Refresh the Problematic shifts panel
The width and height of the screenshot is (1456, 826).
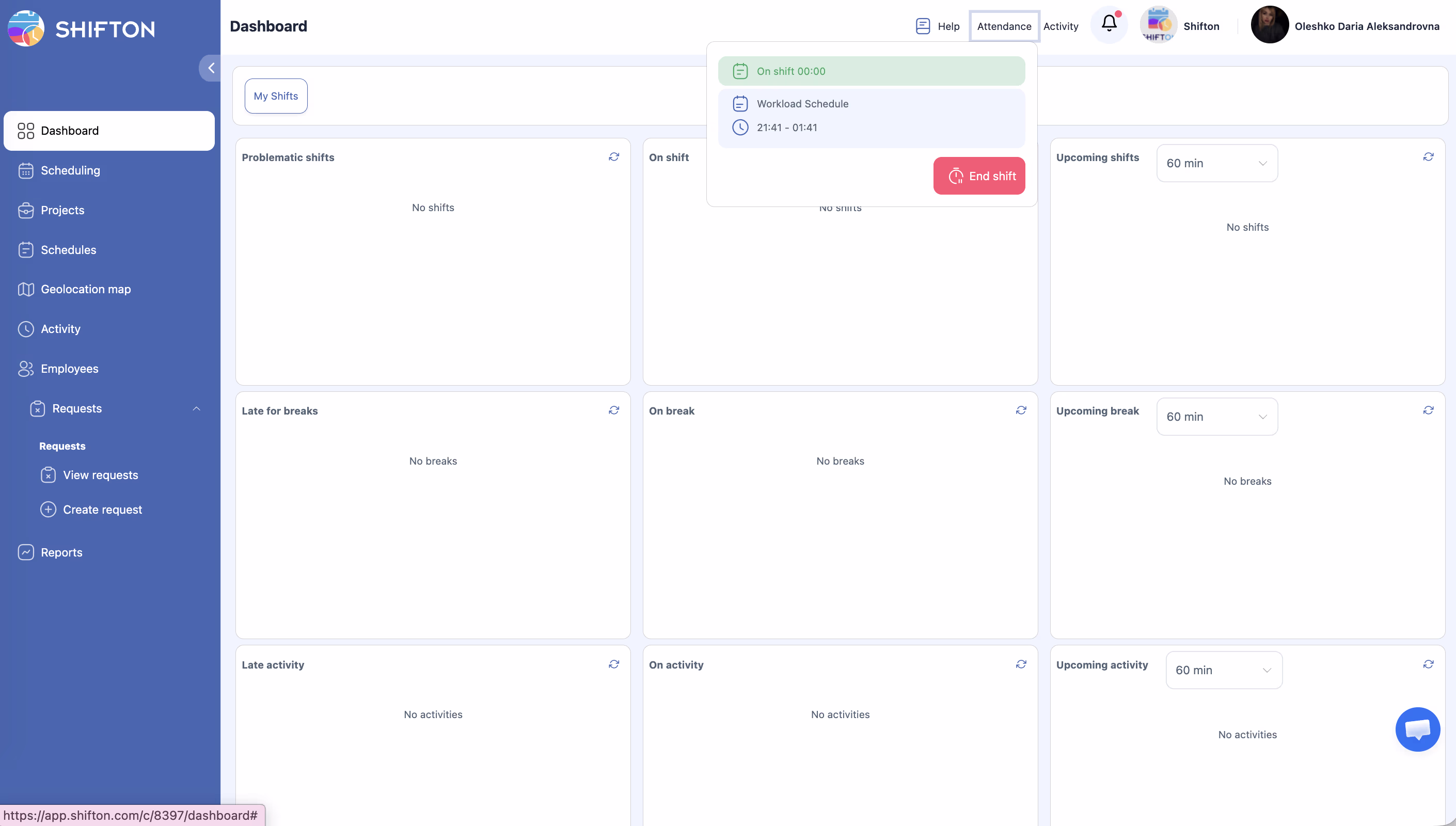tap(614, 156)
